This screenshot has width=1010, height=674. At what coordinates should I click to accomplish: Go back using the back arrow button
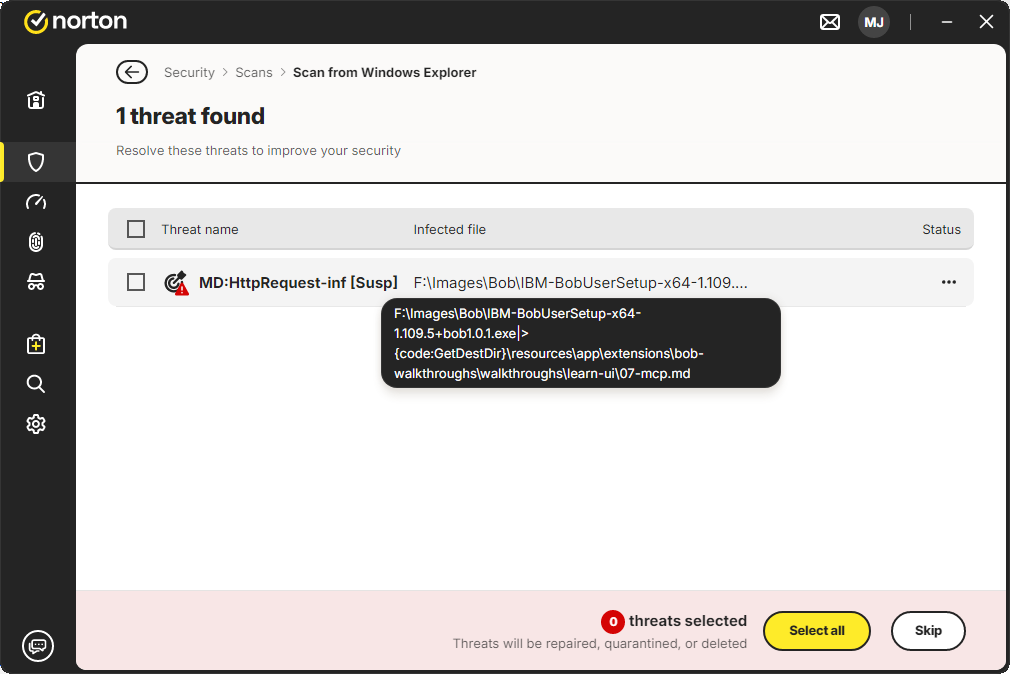pyautogui.click(x=132, y=72)
